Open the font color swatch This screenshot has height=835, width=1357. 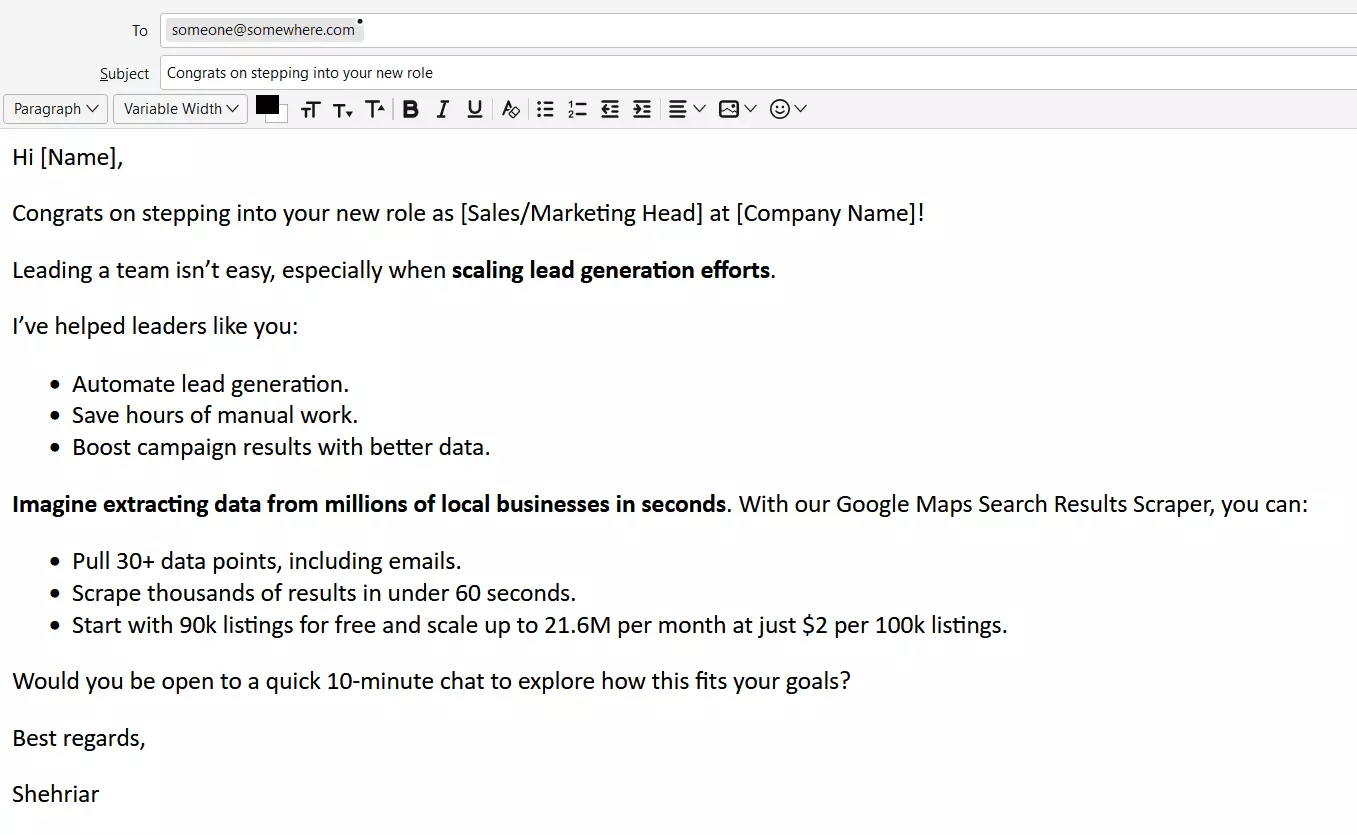click(266, 105)
